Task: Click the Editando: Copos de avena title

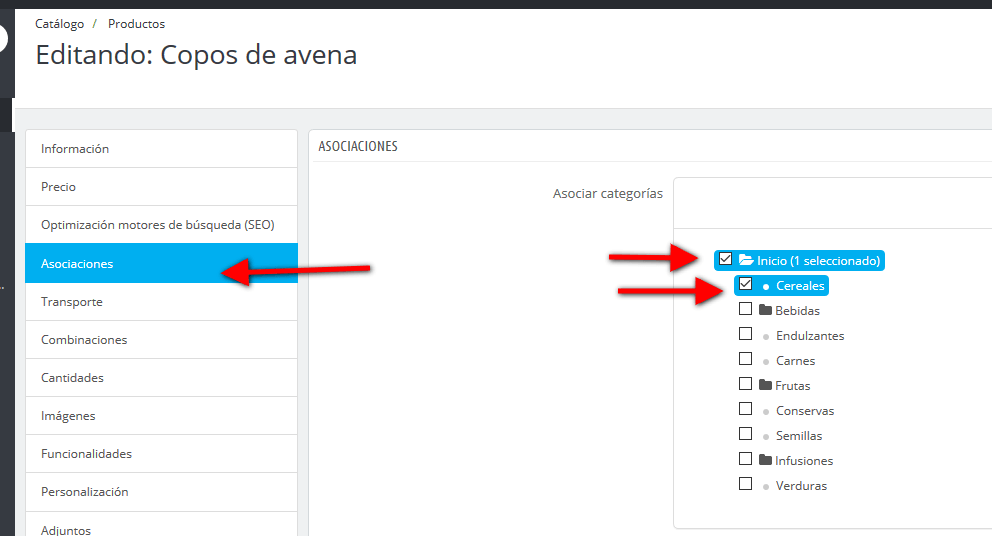Action: pos(196,55)
